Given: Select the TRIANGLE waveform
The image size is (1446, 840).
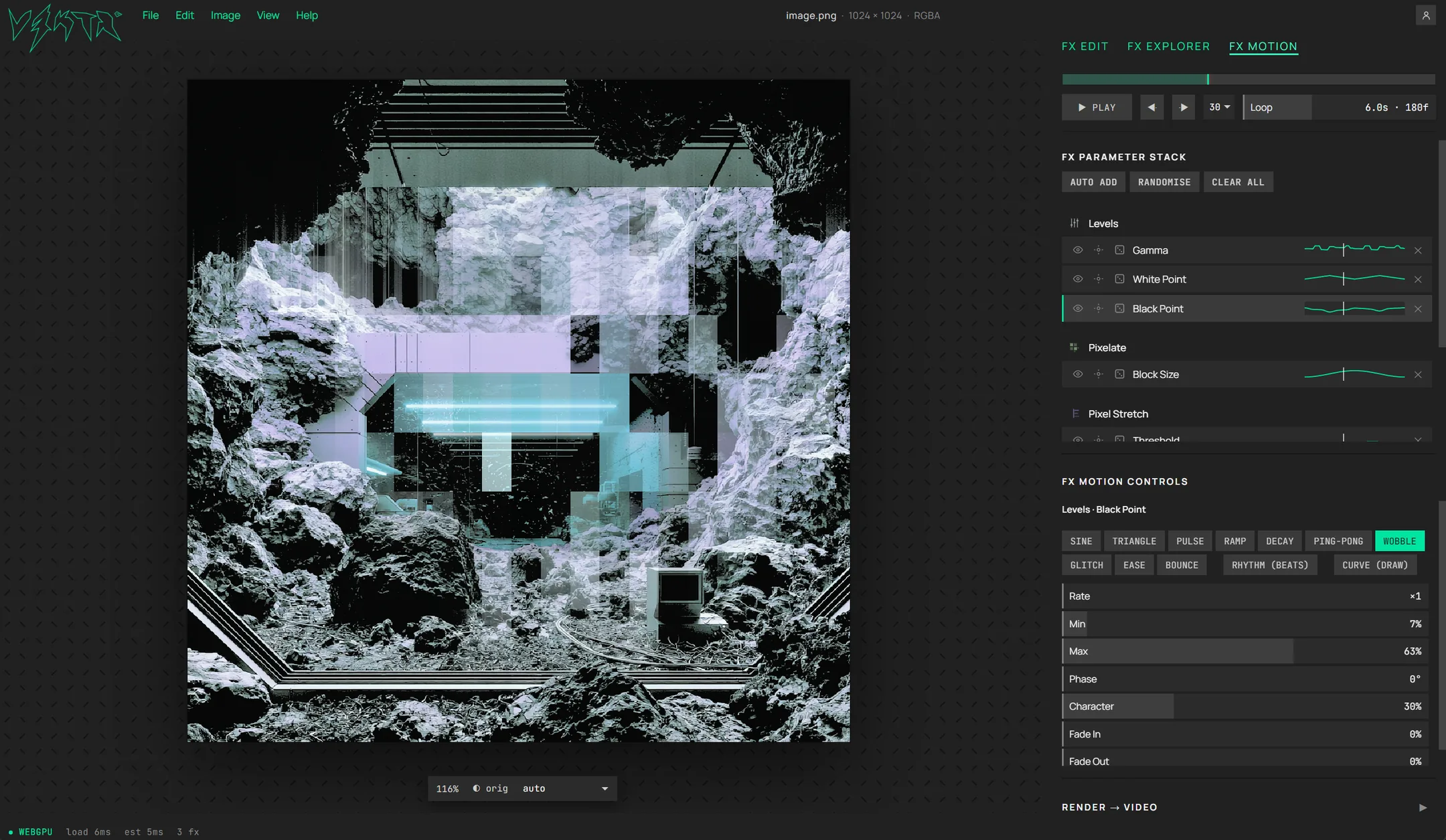Looking at the screenshot, I should click(1134, 541).
